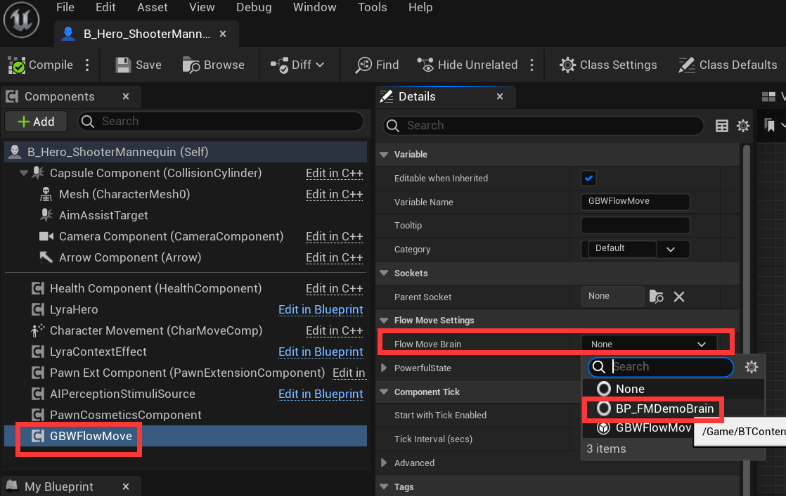The width and height of the screenshot is (786, 496).
Task: Open Class Defaults
Action: pyautogui.click(x=728, y=65)
